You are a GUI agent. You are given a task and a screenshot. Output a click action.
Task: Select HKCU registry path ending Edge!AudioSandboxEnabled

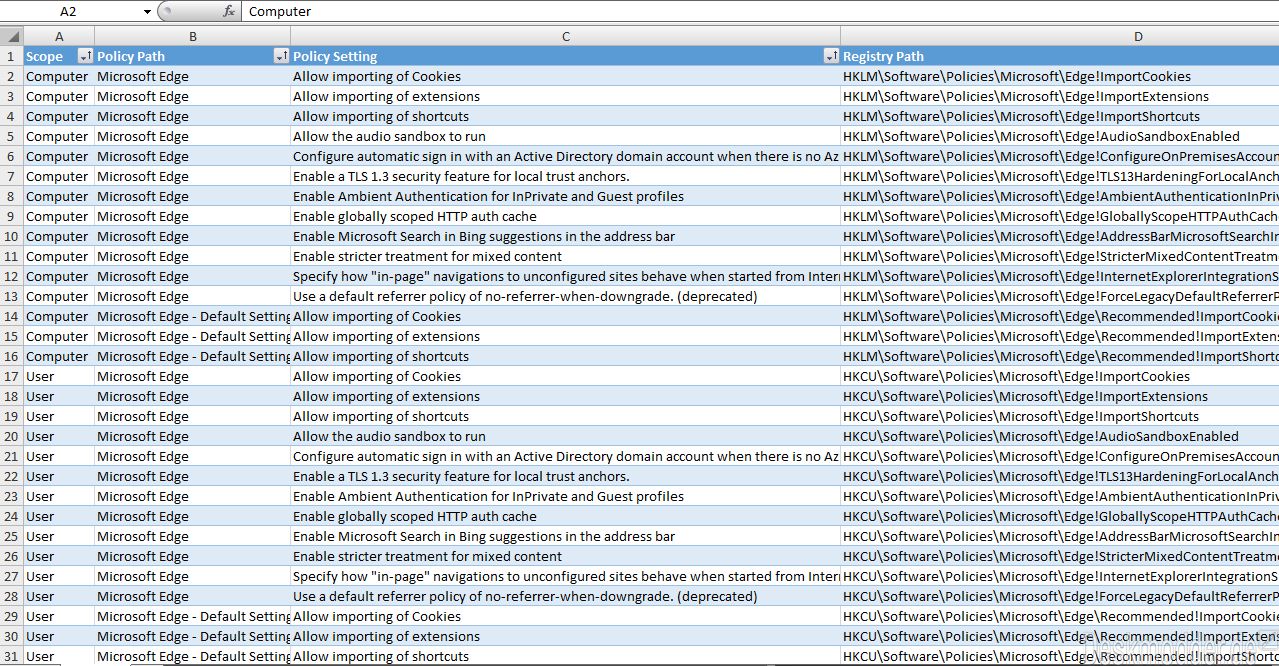click(x=1060, y=436)
